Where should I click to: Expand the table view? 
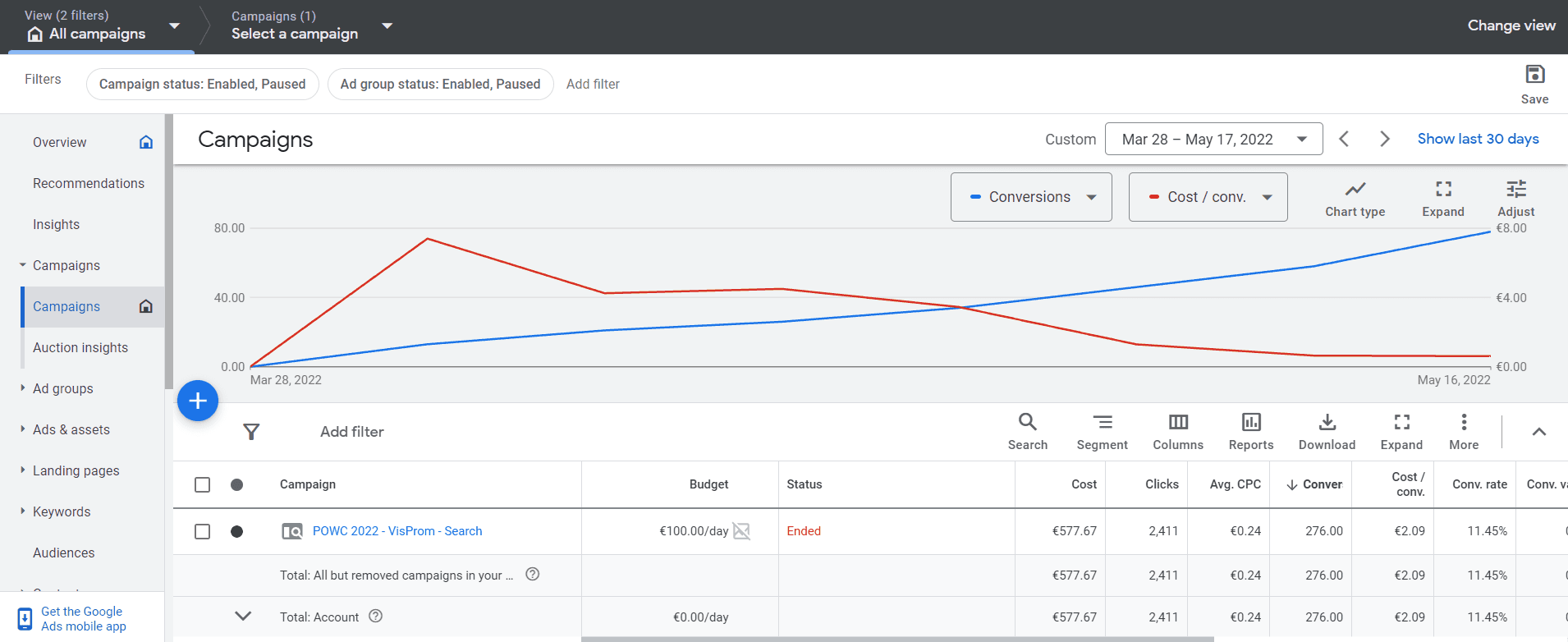click(x=1401, y=432)
